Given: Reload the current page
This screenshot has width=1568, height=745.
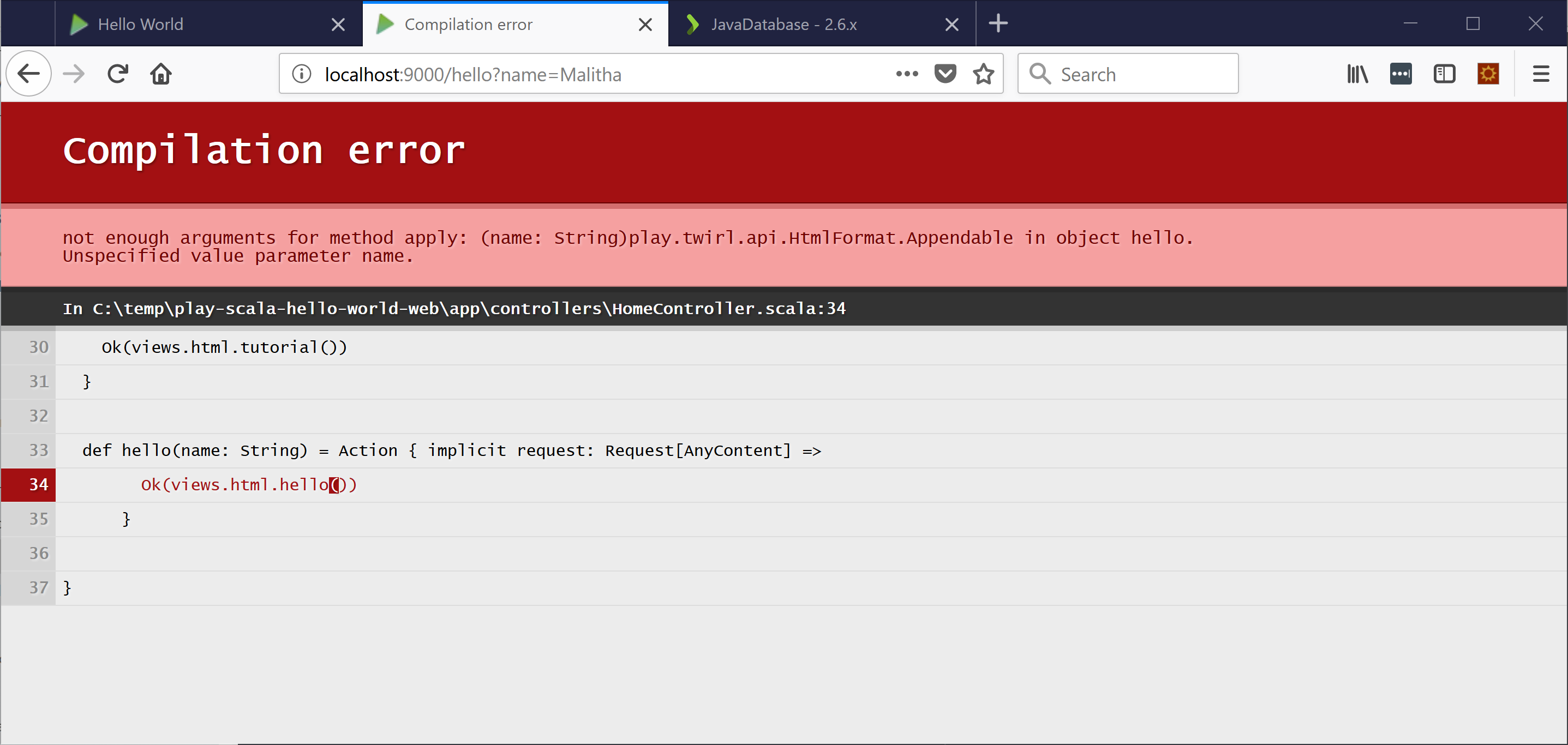Looking at the screenshot, I should tap(117, 74).
